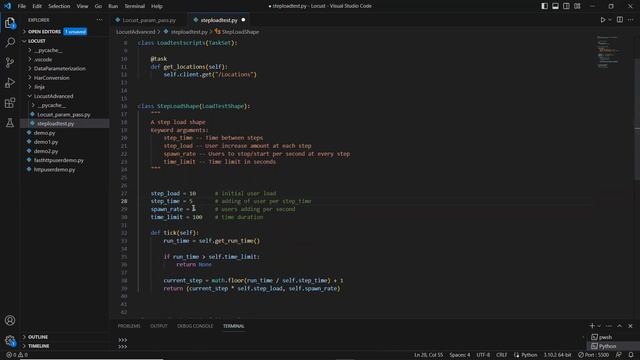The height and width of the screenshot is (360, 640).
Task: Click UTF-8 encoding in status bar
Action: (483, 355)
